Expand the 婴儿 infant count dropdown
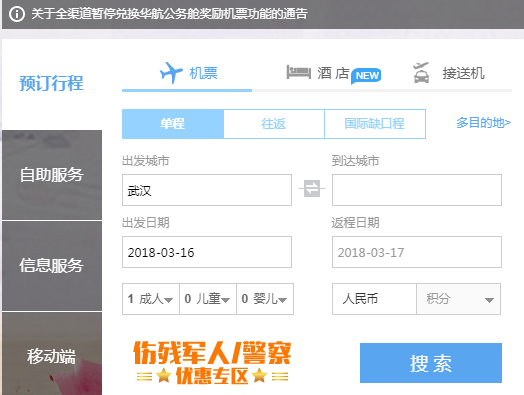 point(265,299)
